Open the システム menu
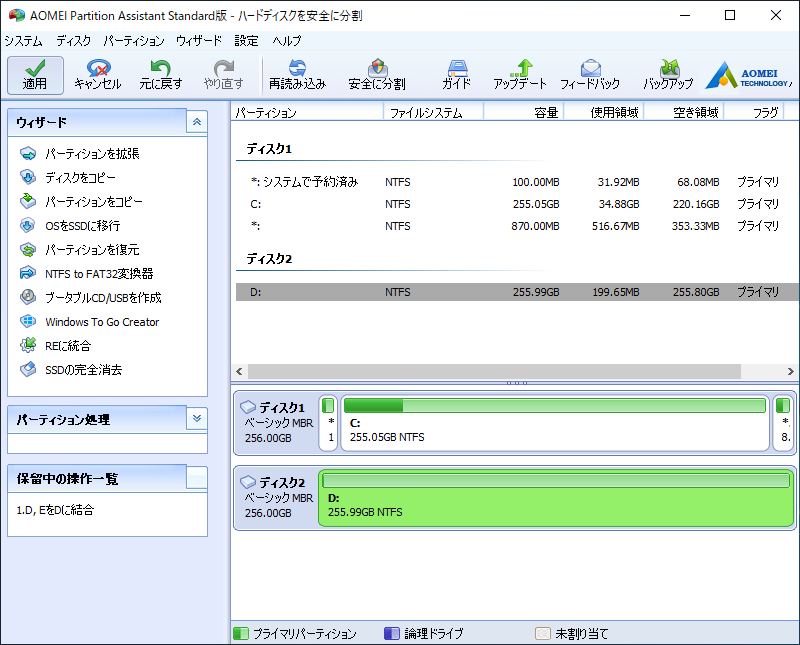The width and height of the screenshot is (800, 645). [23, 41]
